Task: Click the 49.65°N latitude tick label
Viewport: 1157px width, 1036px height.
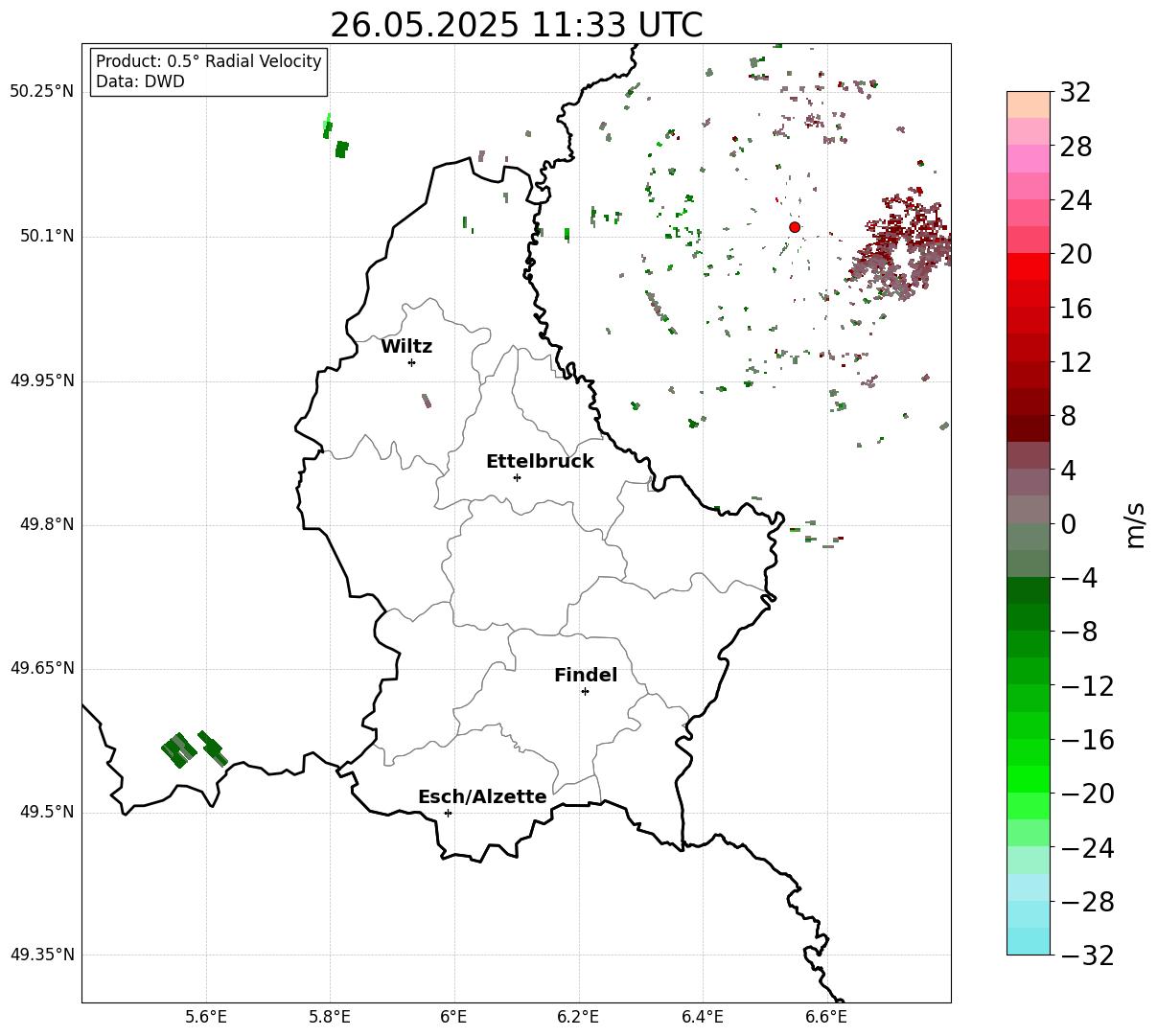Action: click(42, 668)
